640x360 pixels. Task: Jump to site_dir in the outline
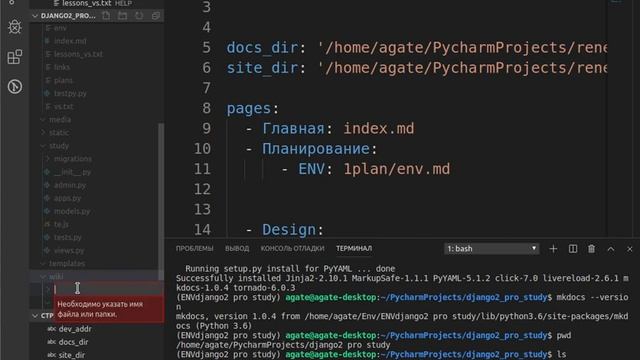(x=72, y=355)
